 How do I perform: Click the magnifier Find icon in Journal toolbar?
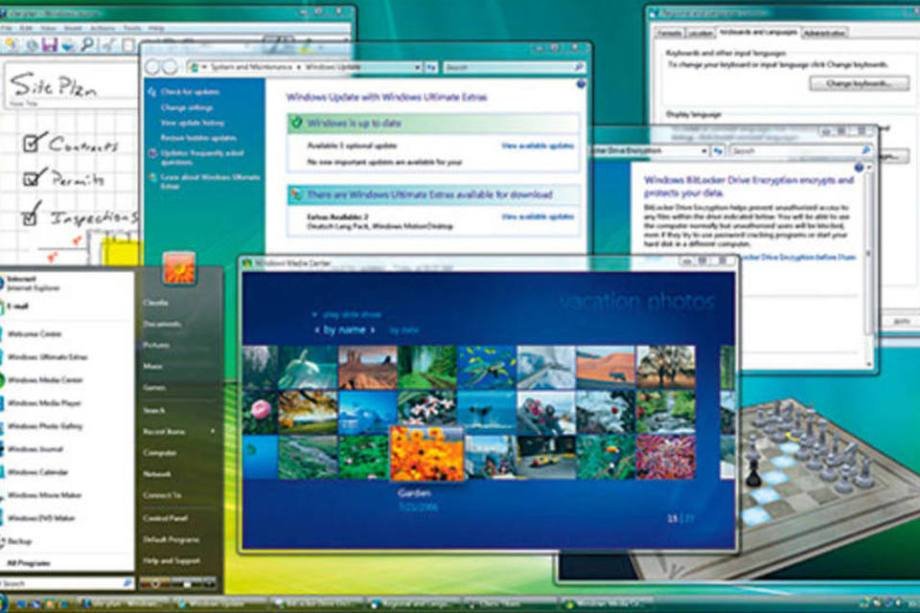(x=87, y=44)
